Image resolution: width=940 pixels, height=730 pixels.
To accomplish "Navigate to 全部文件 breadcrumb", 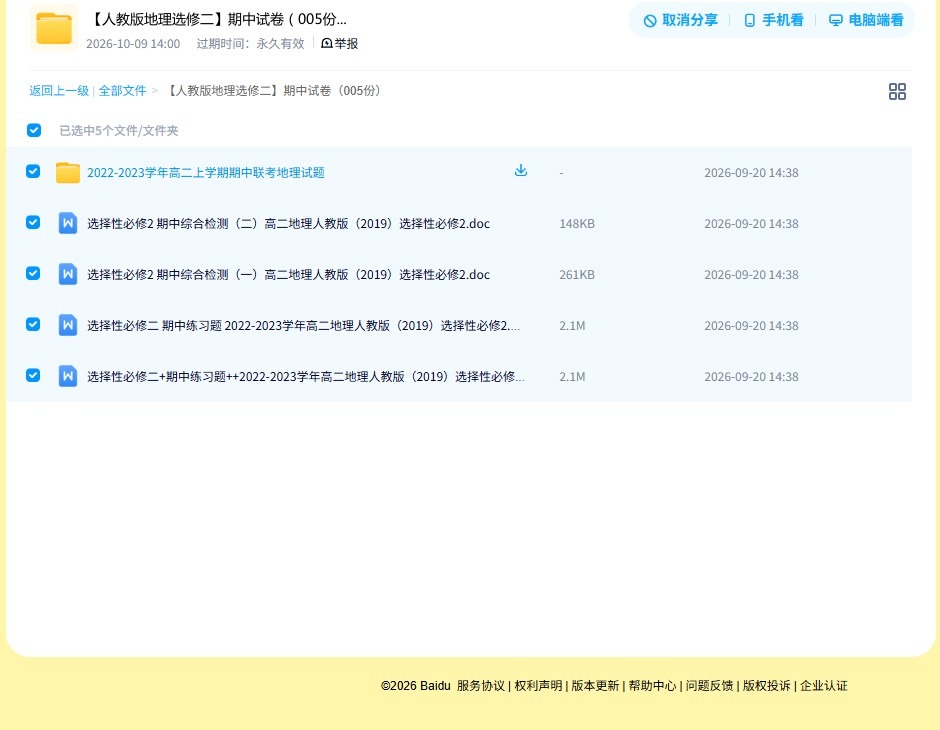I will (x=122, y=91).
